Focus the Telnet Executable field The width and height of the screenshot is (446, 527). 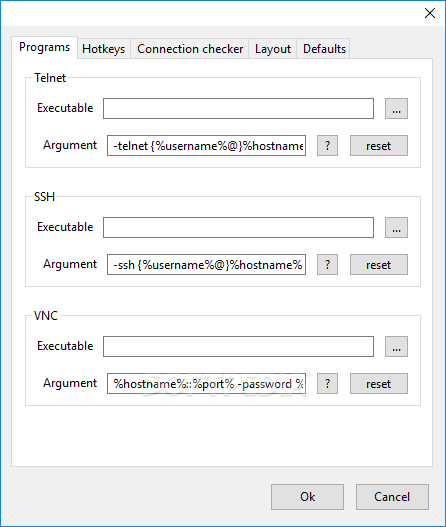[238, 109]
